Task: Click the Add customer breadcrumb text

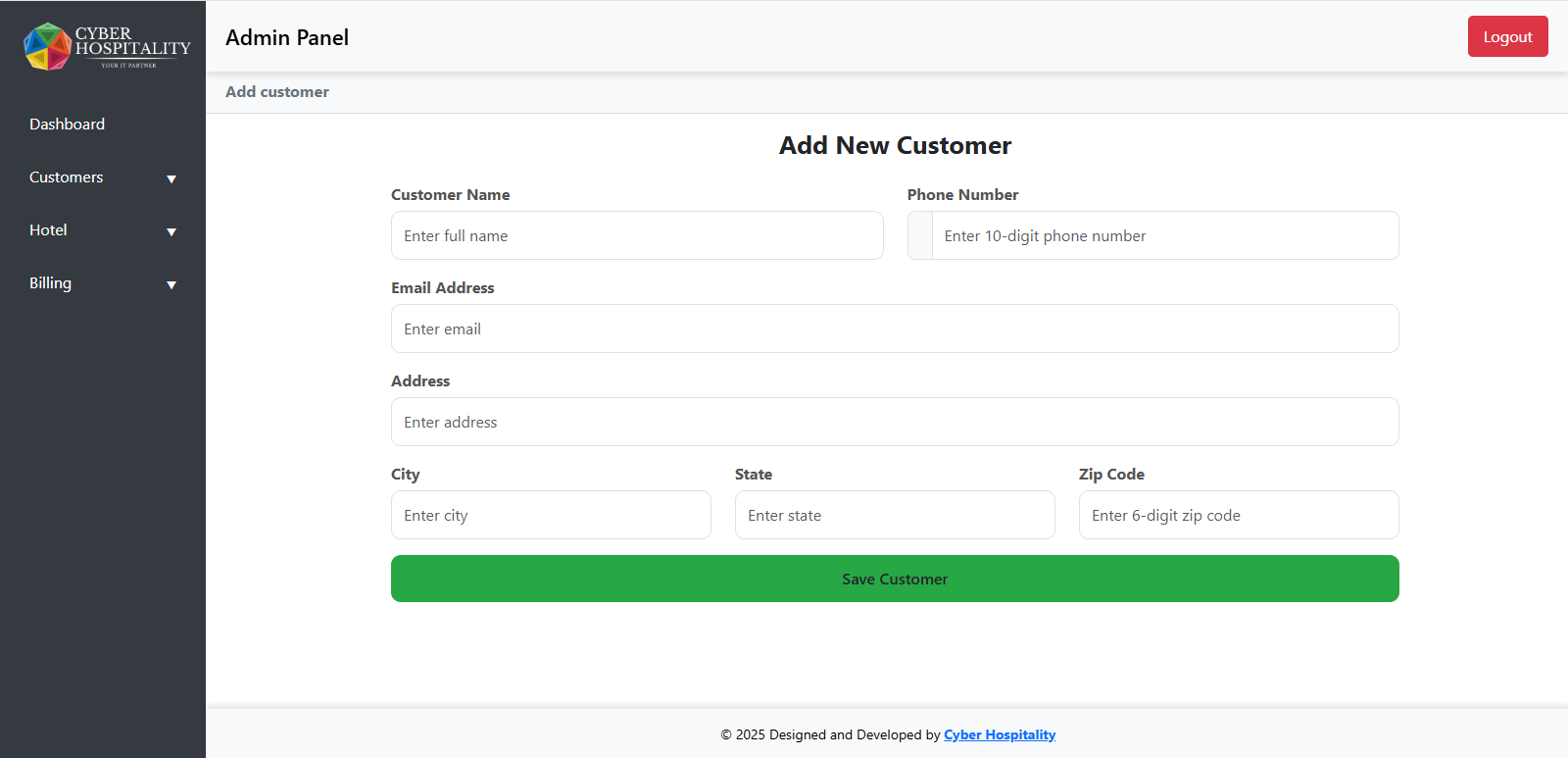Action: click(x=277, y=92)
